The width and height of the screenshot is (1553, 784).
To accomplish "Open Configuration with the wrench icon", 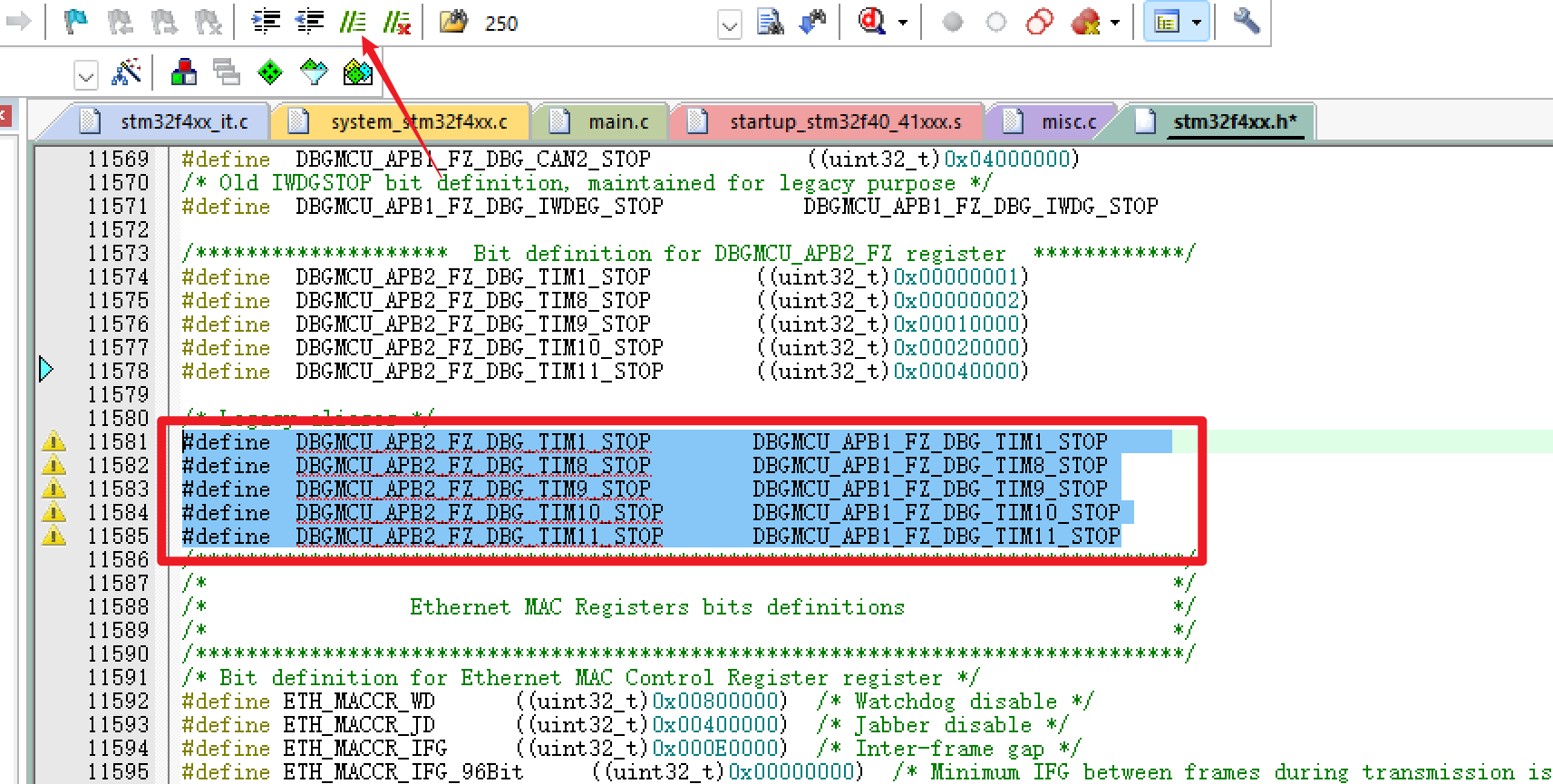I will [x=1247, y=21].
